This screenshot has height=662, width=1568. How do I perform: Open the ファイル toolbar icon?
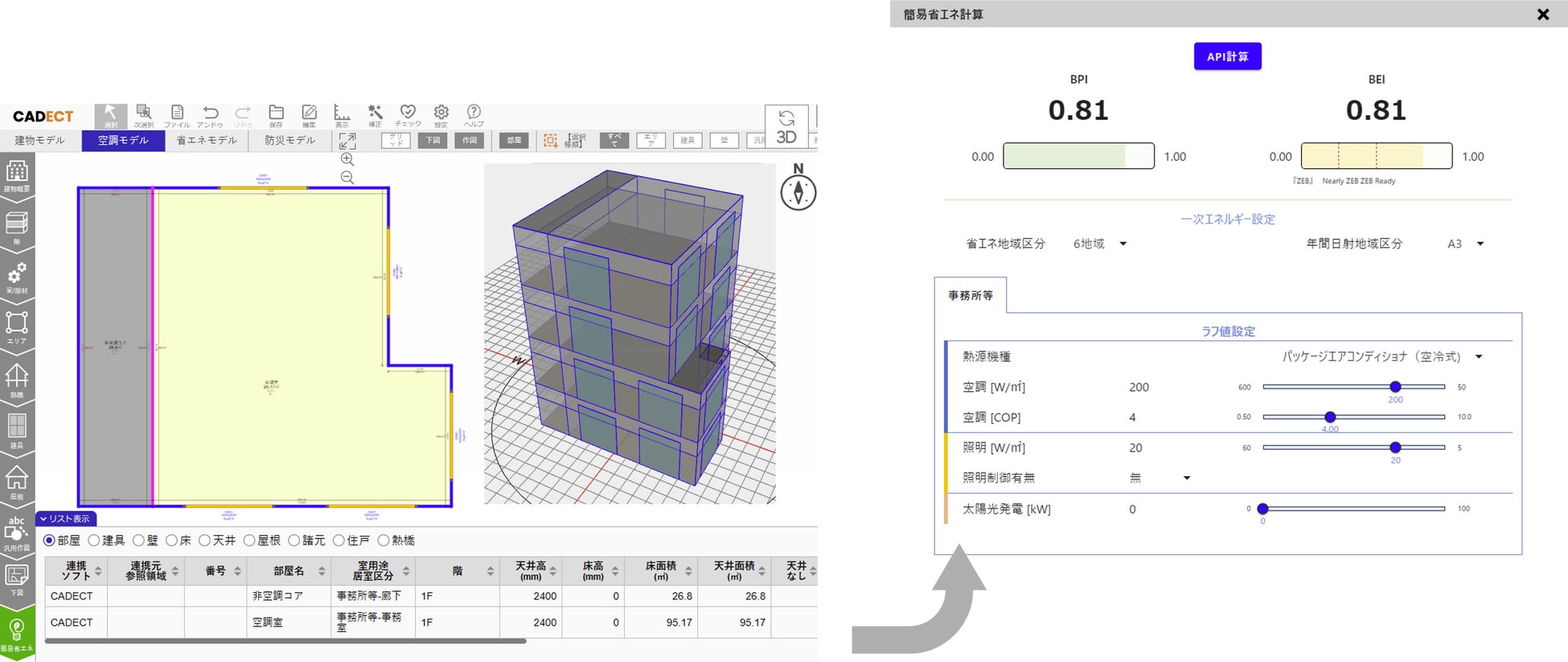coord(177,116)
